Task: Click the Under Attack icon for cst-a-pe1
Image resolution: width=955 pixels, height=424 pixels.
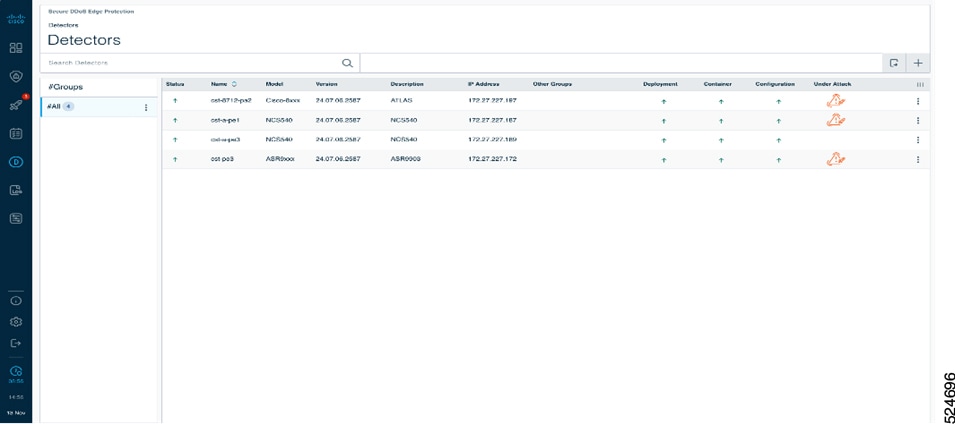Action: 836,121
